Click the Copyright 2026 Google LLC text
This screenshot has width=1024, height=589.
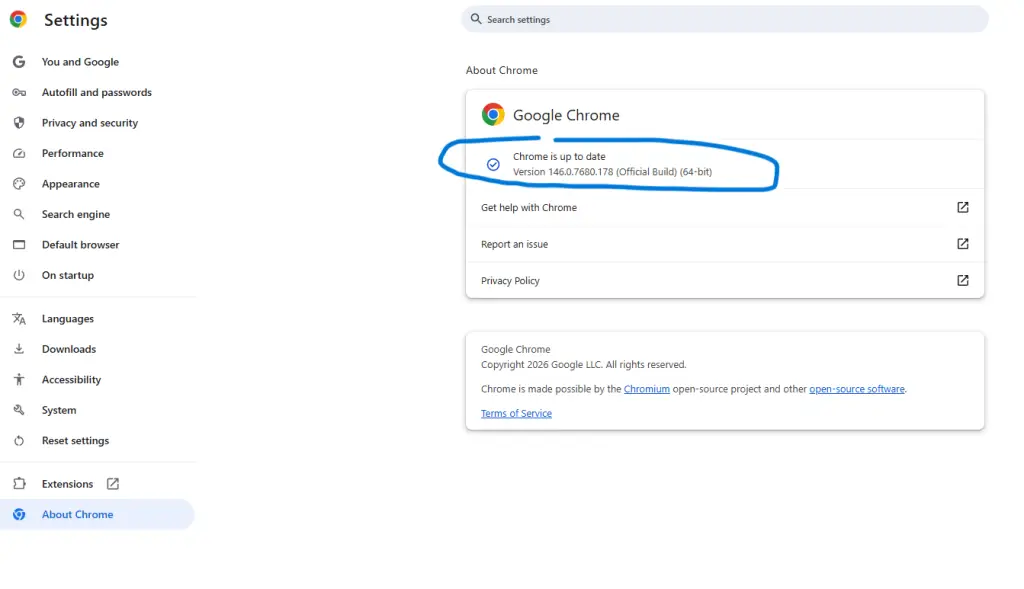point(584,364)
